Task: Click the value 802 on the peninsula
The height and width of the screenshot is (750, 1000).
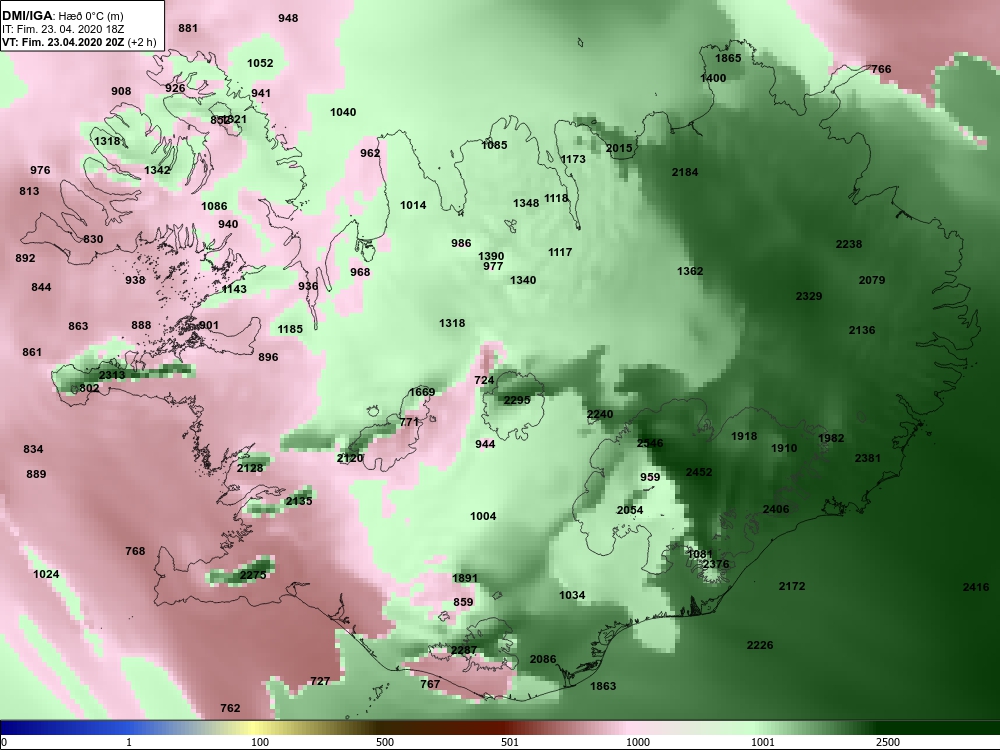Action: coord(89,388)
